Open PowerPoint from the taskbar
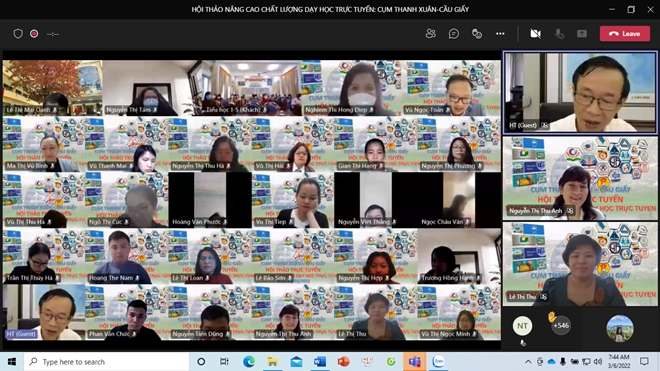The image size is (660, 371). tap(343, 362)
